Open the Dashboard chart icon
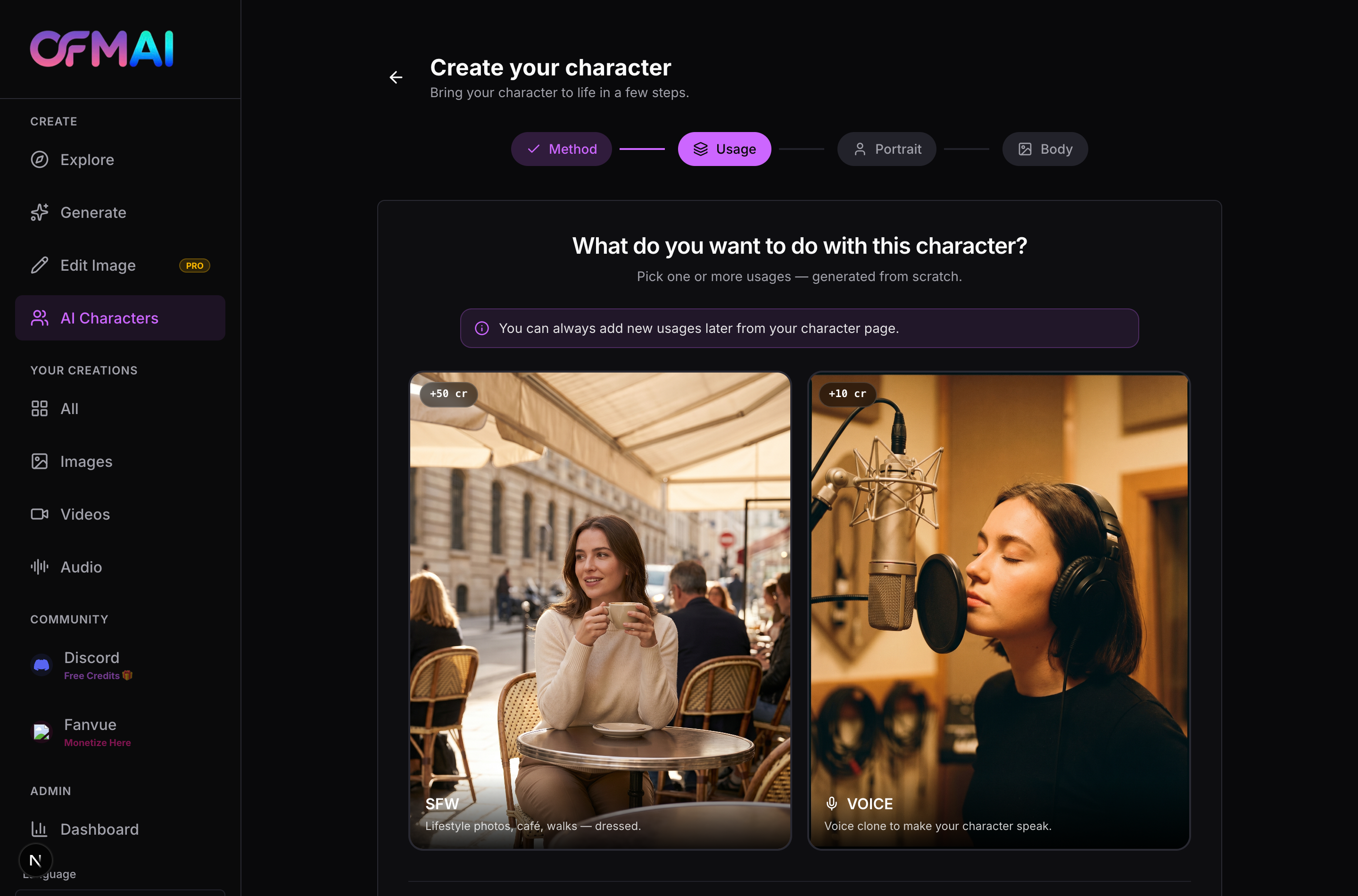Image resolution: width=1358 pixels, height=896 pixels. coord(40,829)
